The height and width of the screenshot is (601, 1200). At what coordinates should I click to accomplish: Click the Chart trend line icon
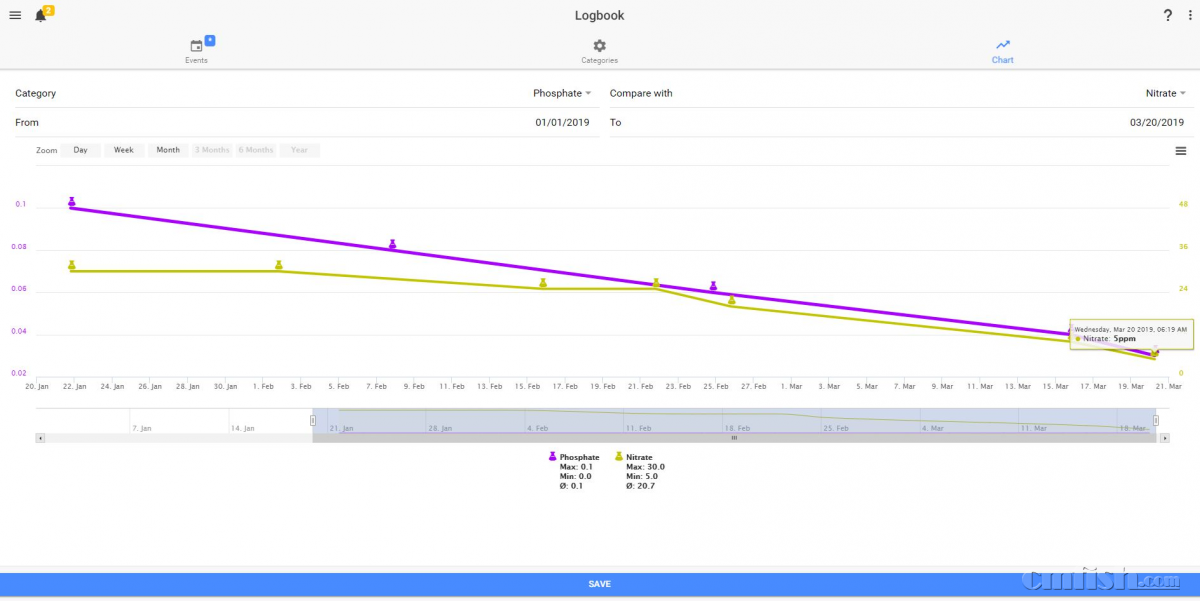(x=1002, y=45)
